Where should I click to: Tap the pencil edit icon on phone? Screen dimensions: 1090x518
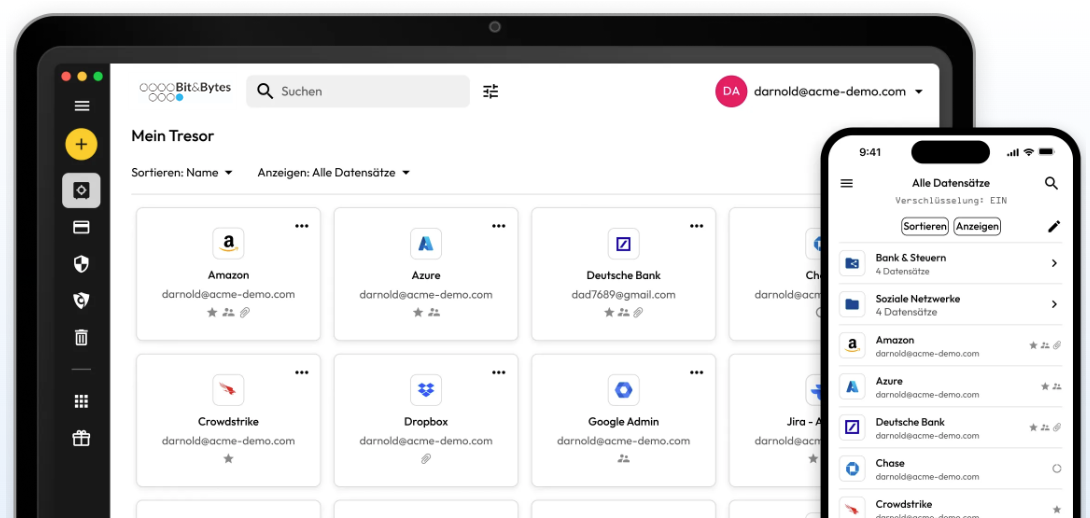pyautogui.click(x=1054, y=226)
